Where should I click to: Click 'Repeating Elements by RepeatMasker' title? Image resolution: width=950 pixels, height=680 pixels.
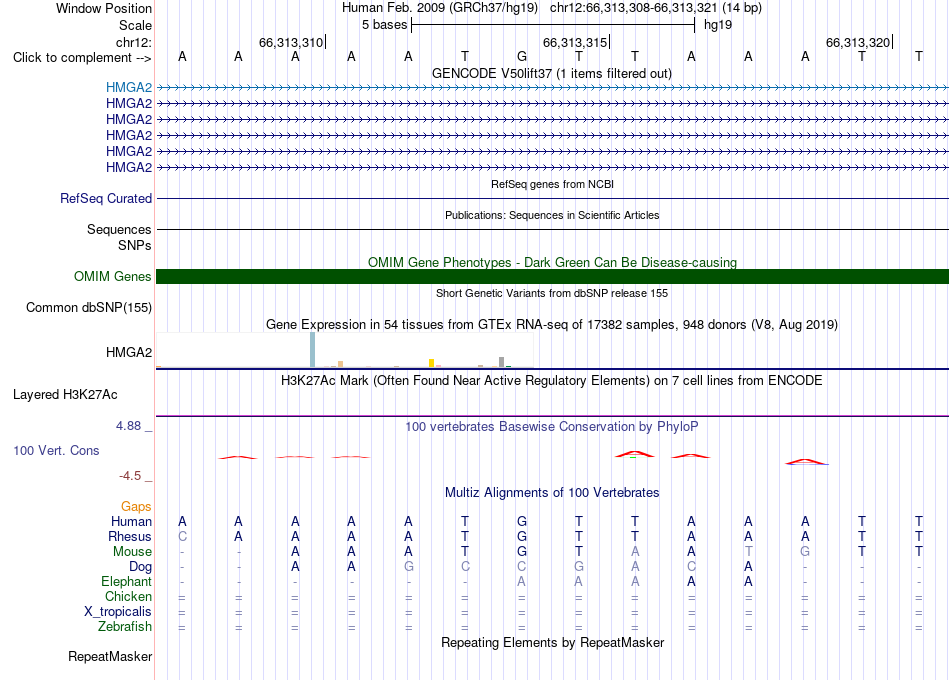tap(552, 642)
